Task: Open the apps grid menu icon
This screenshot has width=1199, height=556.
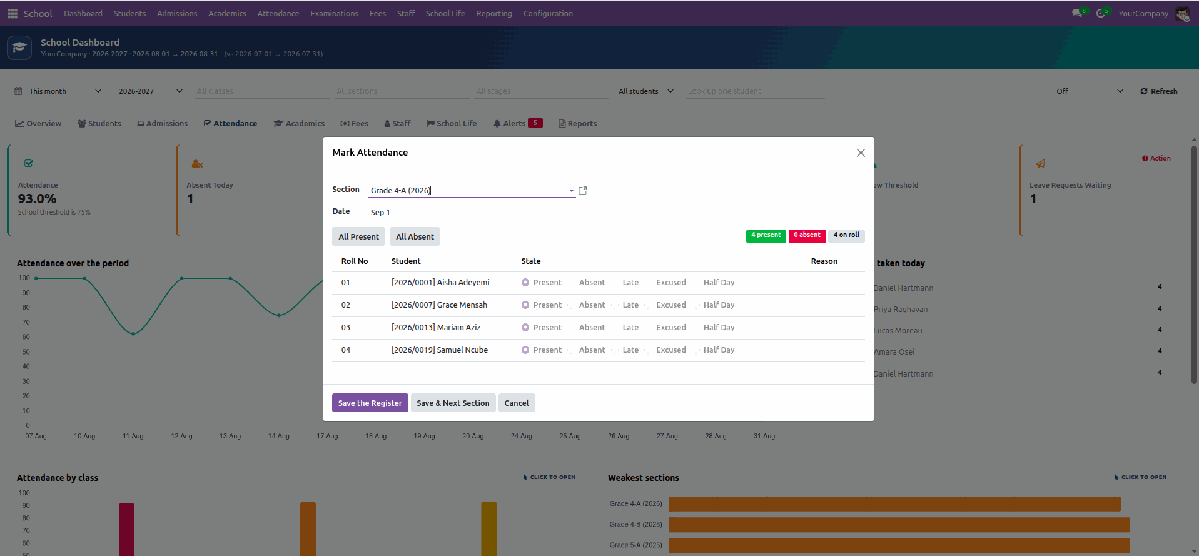Action: [13, 14]
